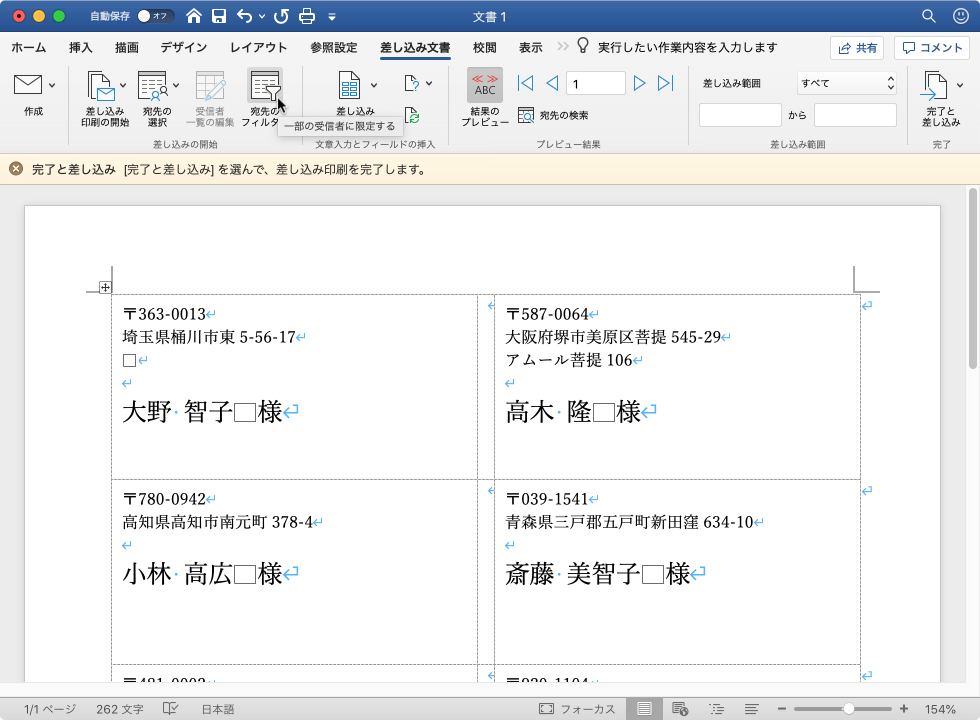Open the ホーム tab
Viewport: 980px width, 720px height.
[x=29, y=48]
